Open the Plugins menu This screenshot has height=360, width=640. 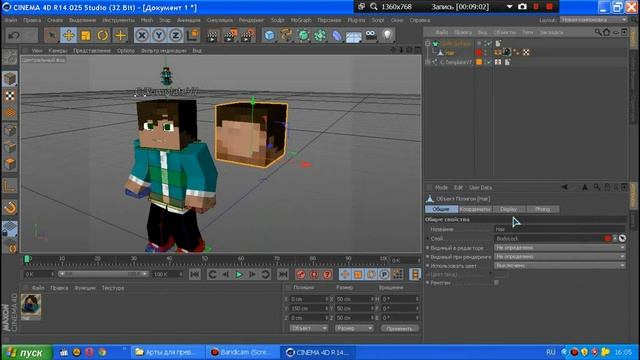(x=356, y=20)
